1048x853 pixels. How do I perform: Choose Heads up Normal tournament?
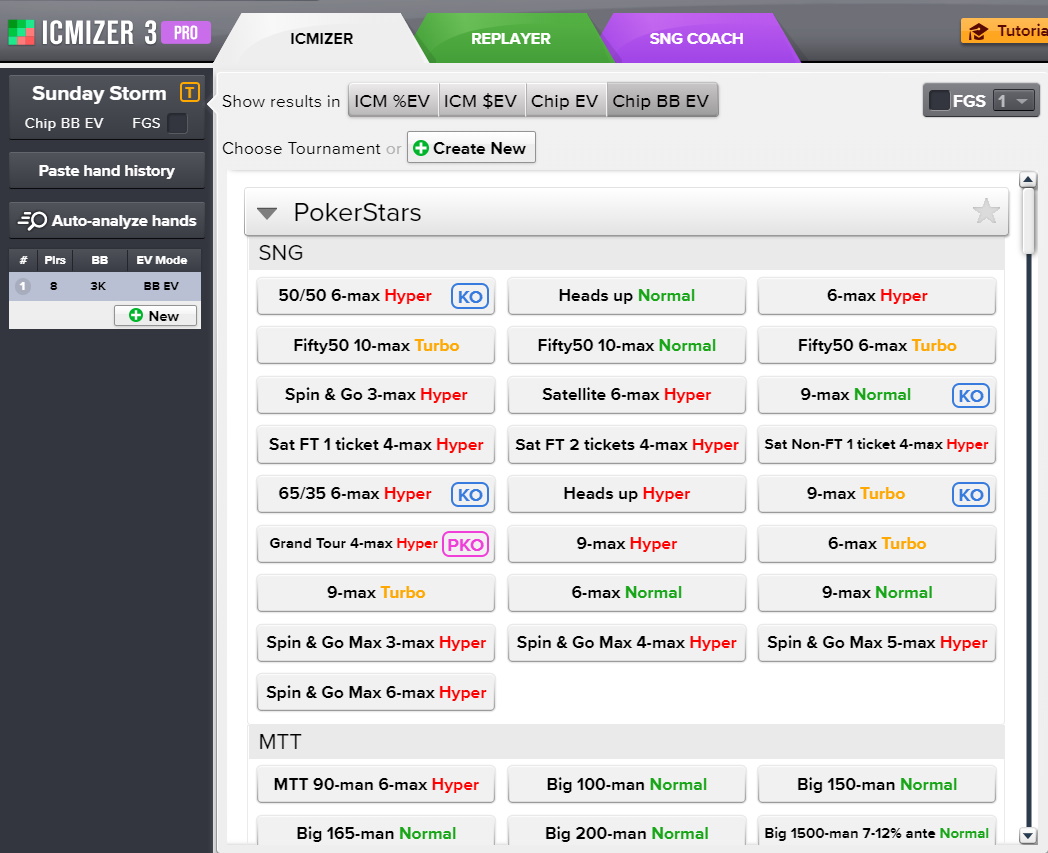pos(627,295)
